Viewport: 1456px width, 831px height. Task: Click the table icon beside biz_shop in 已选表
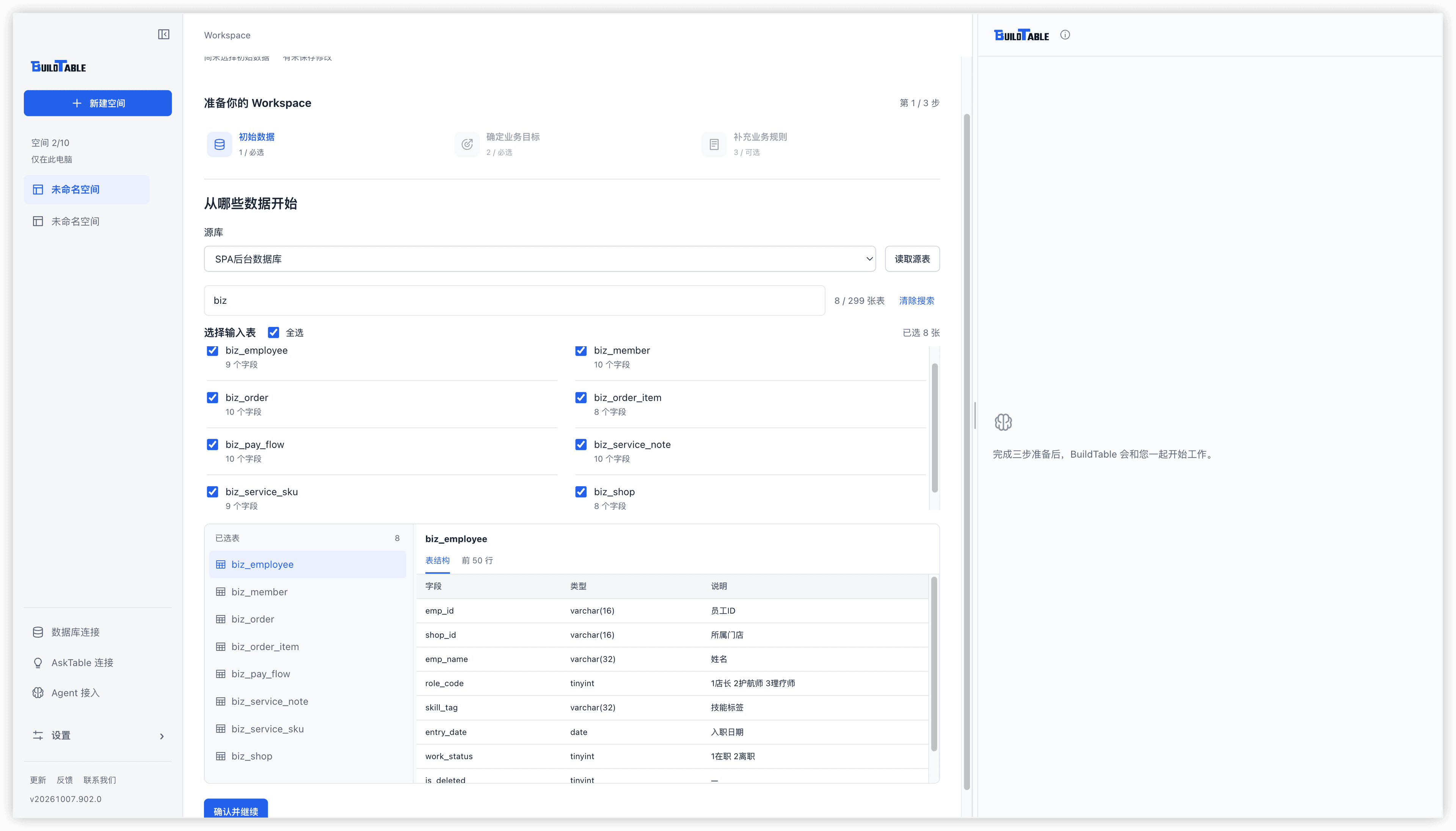click(220, 756)
